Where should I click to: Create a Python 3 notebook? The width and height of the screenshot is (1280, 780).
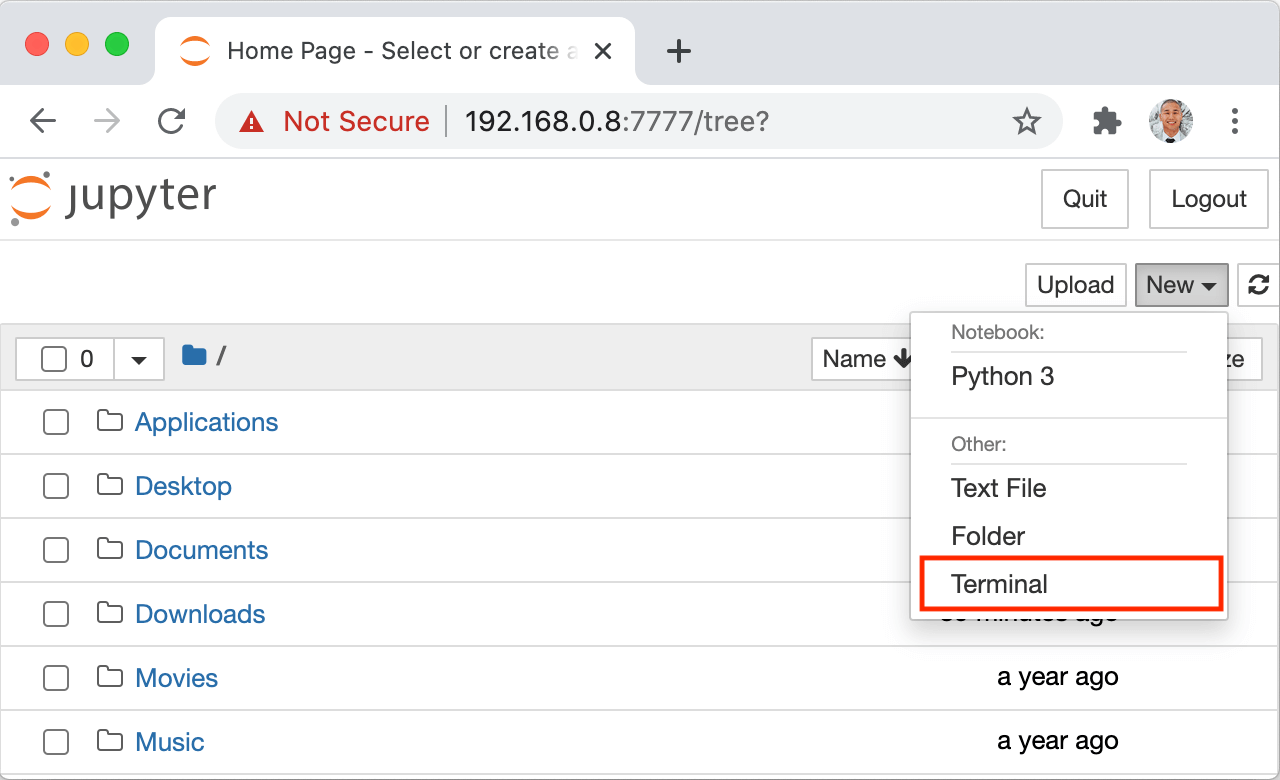[x=1002, y=377]
